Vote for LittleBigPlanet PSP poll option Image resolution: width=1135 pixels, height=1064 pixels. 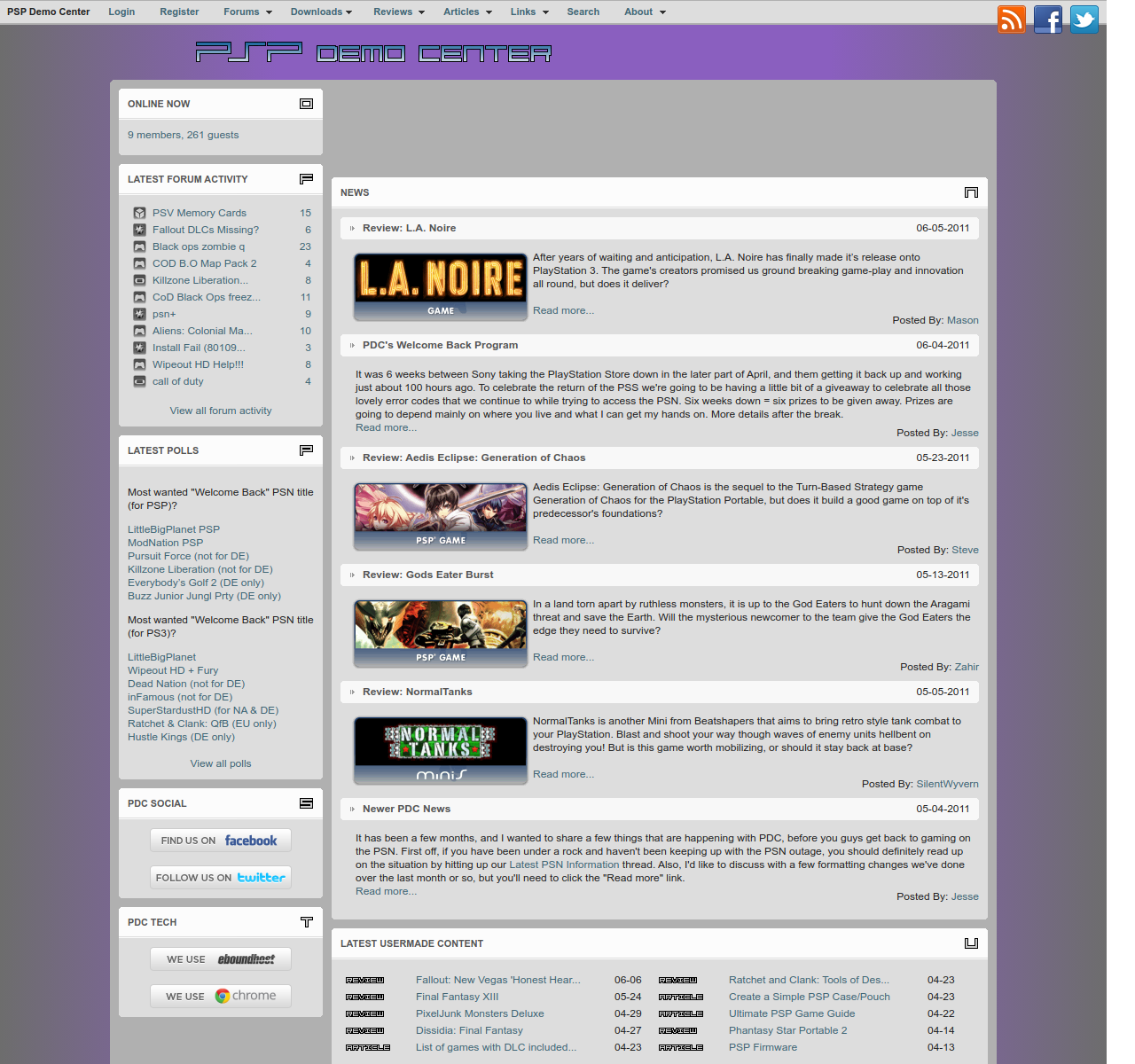tap(174, 529)
